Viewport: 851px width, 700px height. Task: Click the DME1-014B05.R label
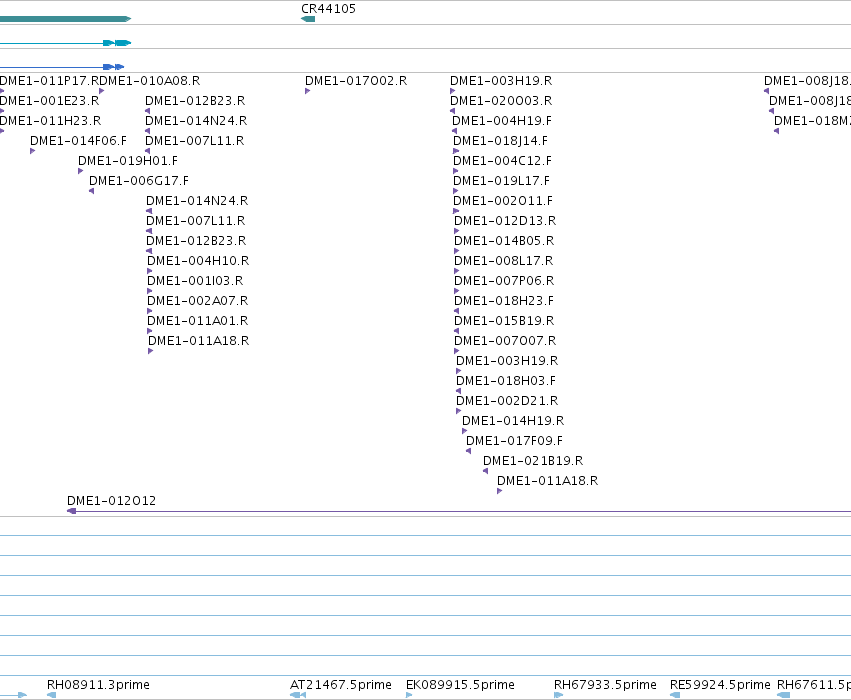(504, 241)
